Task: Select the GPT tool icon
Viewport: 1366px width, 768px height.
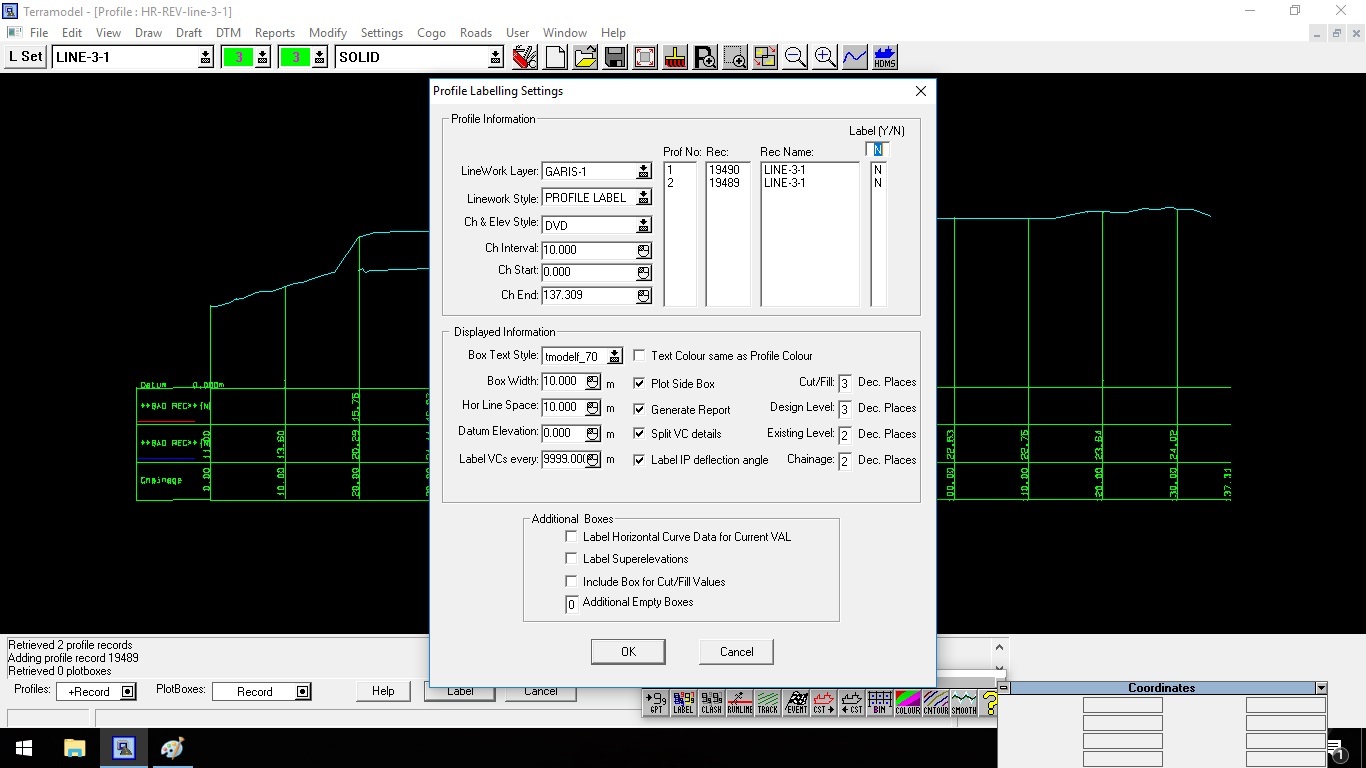Action: click(656, 703)
